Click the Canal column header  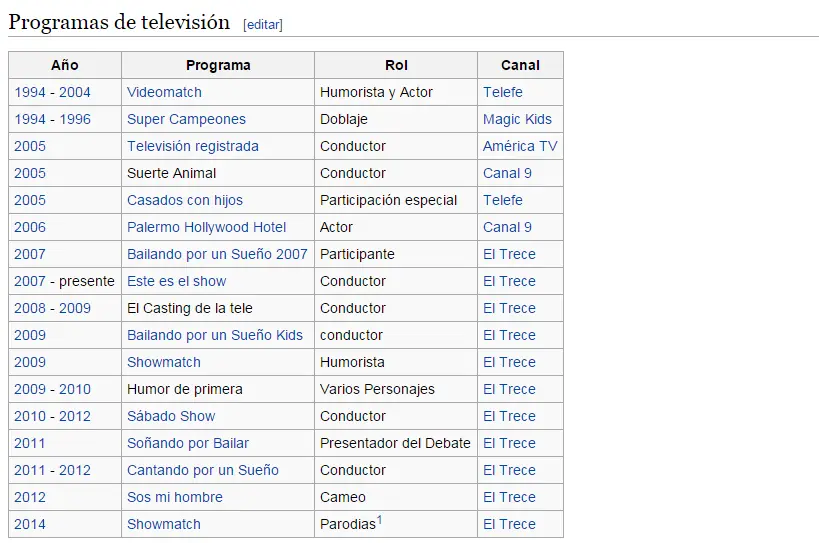coord(520,65)
